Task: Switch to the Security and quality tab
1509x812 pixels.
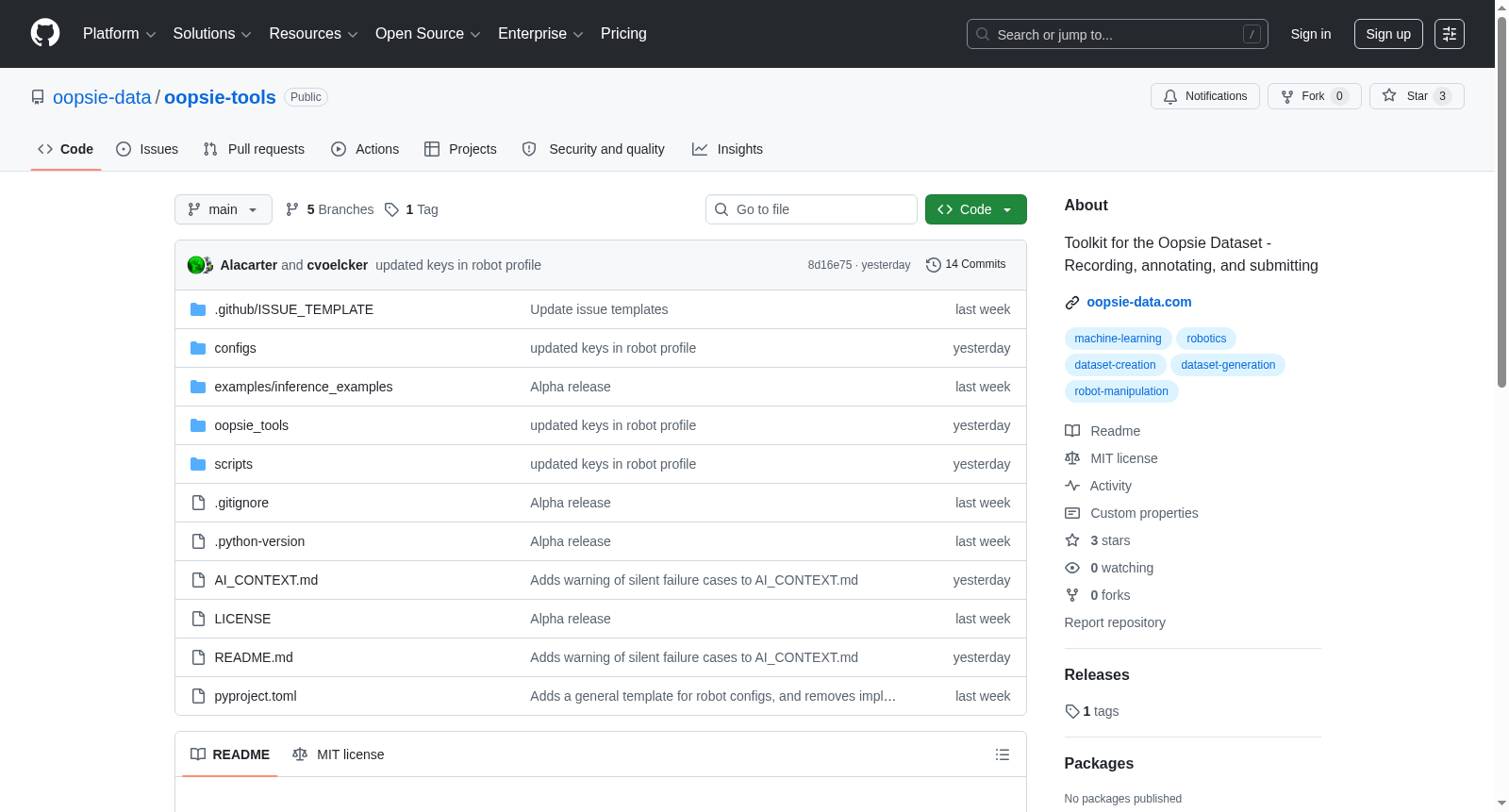Action: coord(593,149)
